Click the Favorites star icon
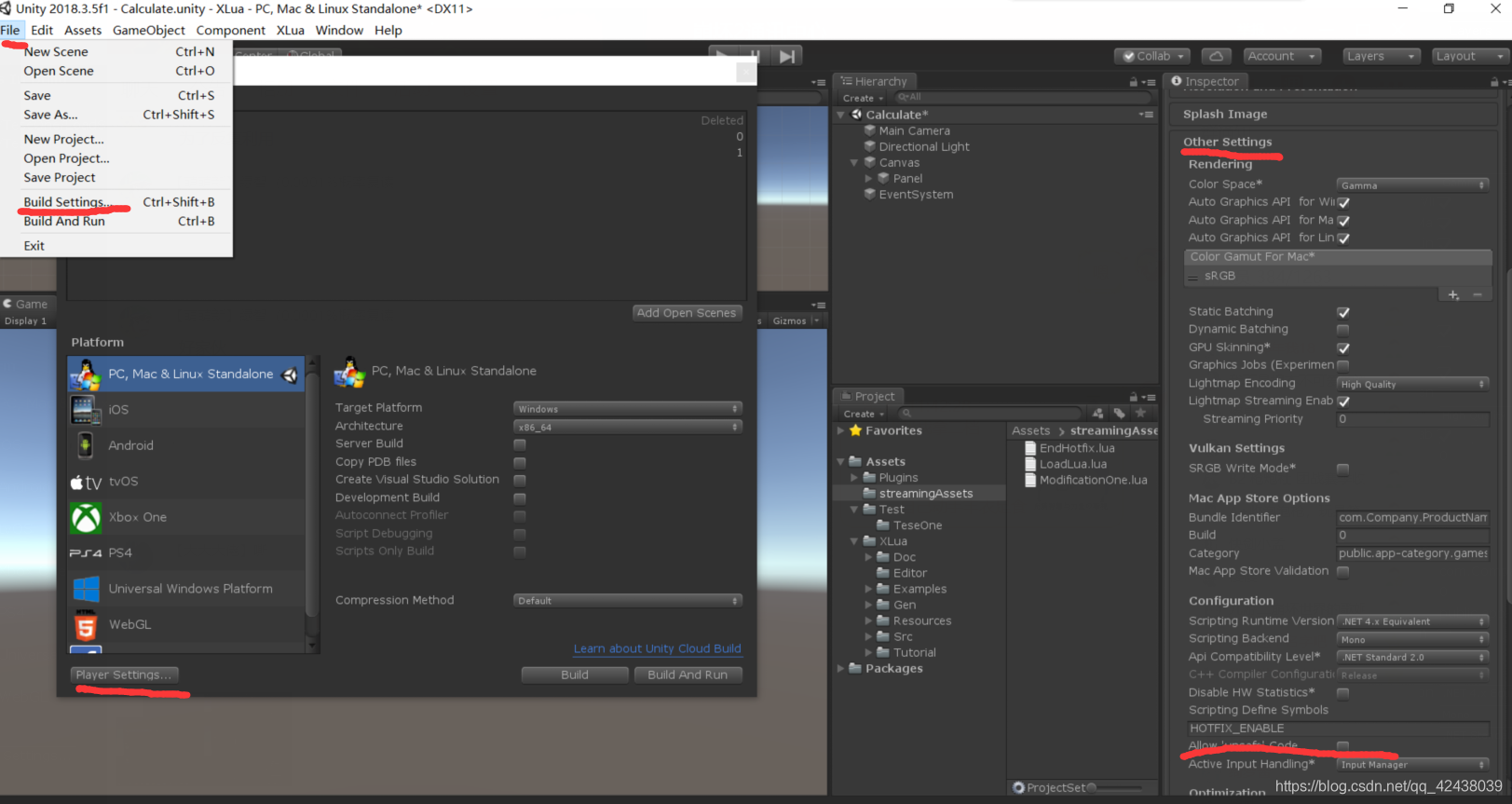1512x804 pixels. (x=855, y=430)
